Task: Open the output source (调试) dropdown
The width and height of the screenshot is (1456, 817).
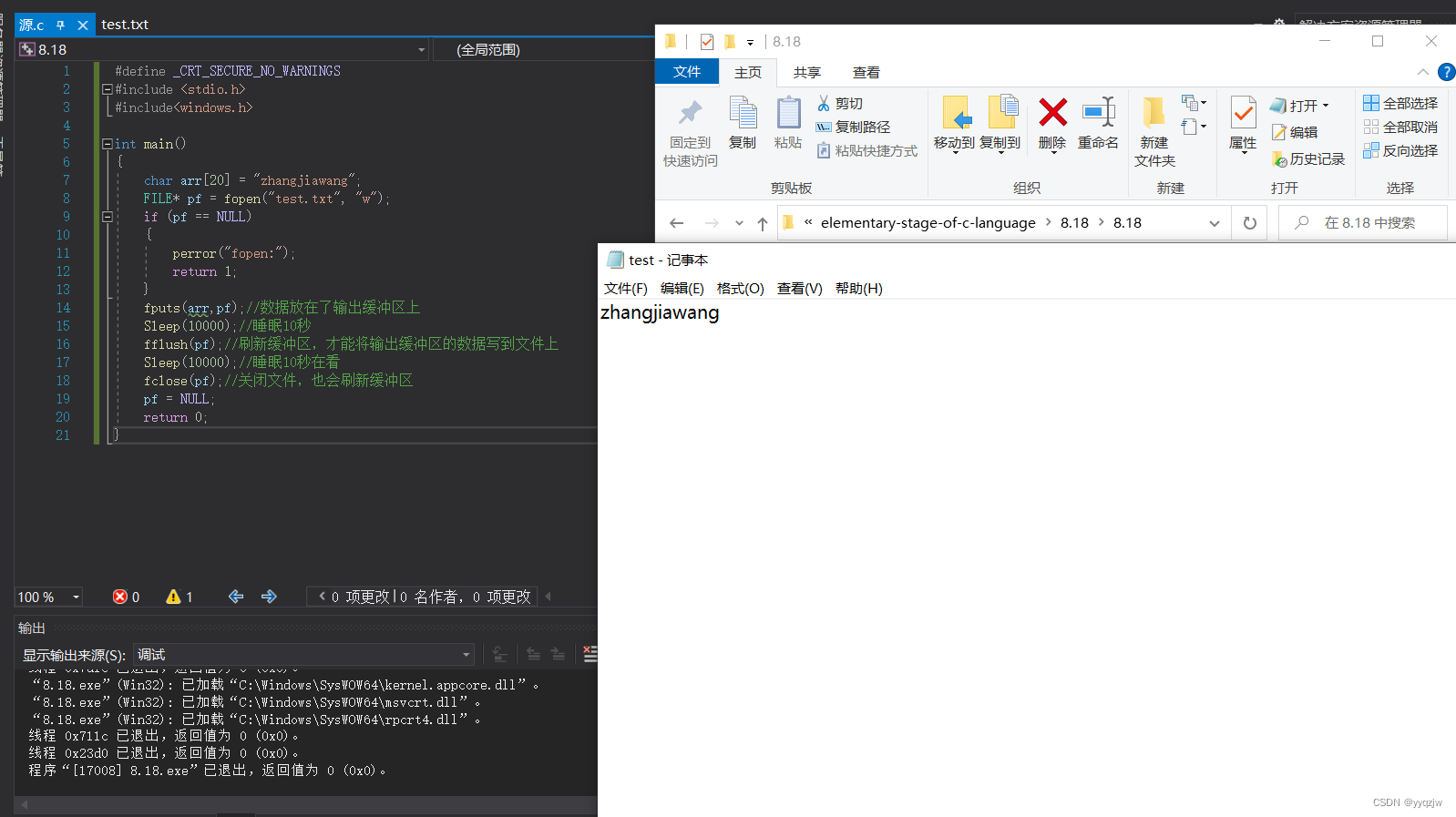Action: (x=466, y=655)
